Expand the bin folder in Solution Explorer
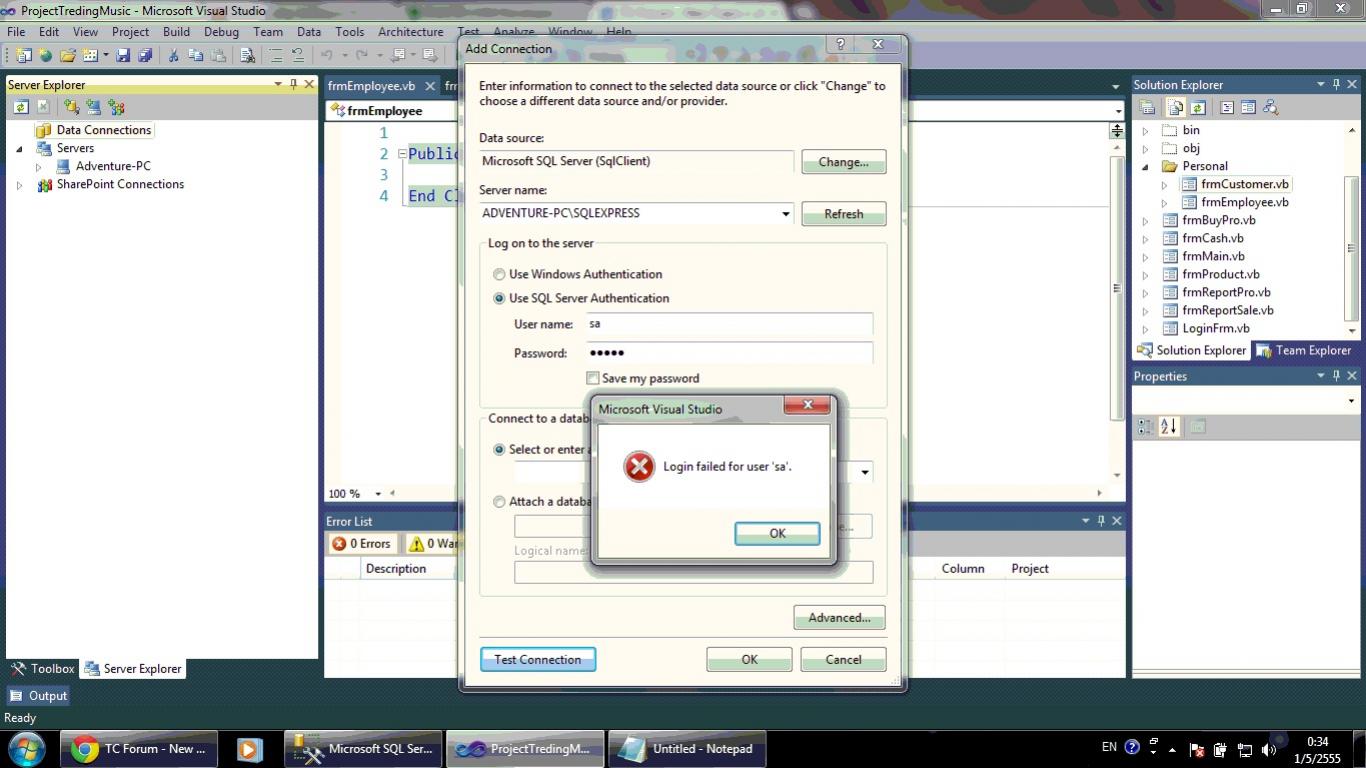 [x=1146, y=131]
